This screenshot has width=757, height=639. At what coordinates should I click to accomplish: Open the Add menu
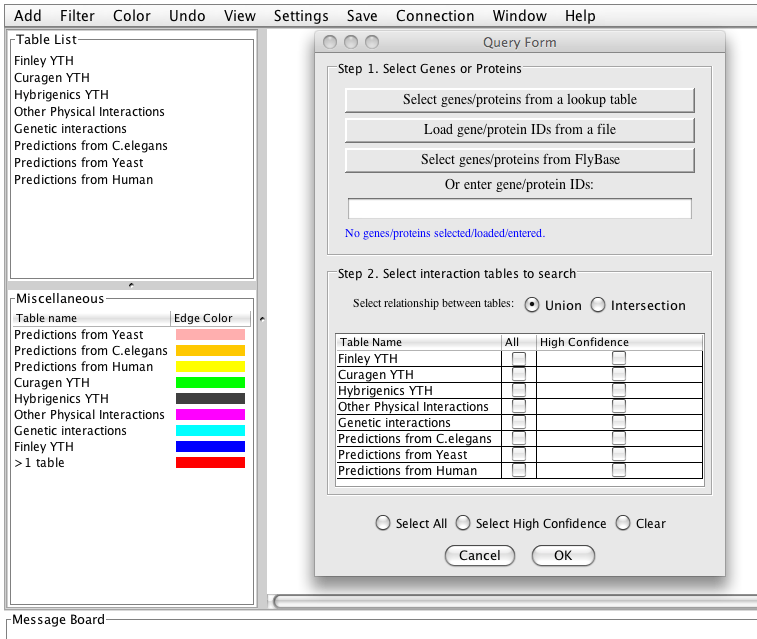tap(28, 16)
